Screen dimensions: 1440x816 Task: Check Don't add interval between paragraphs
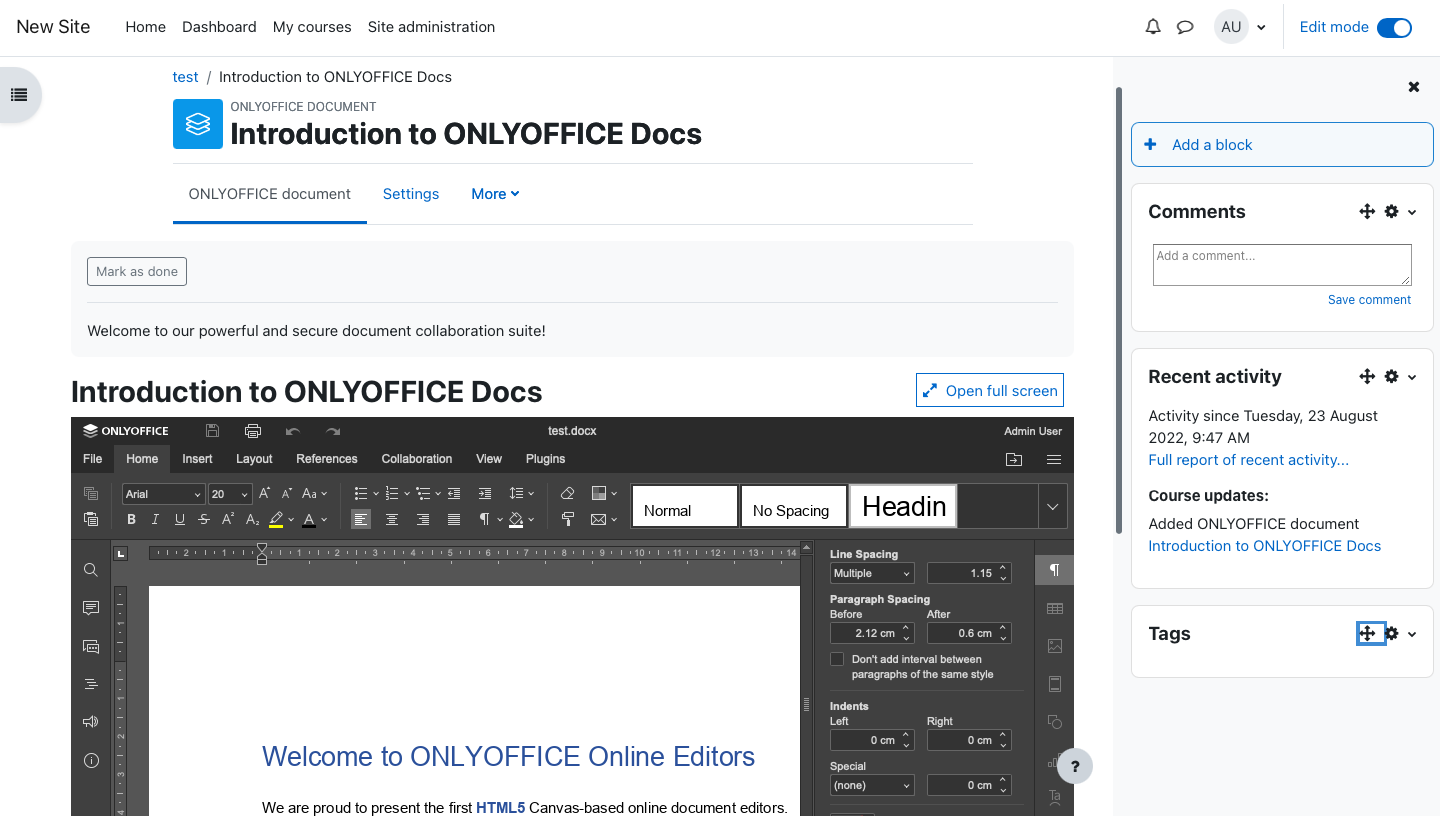coord(837,659)
